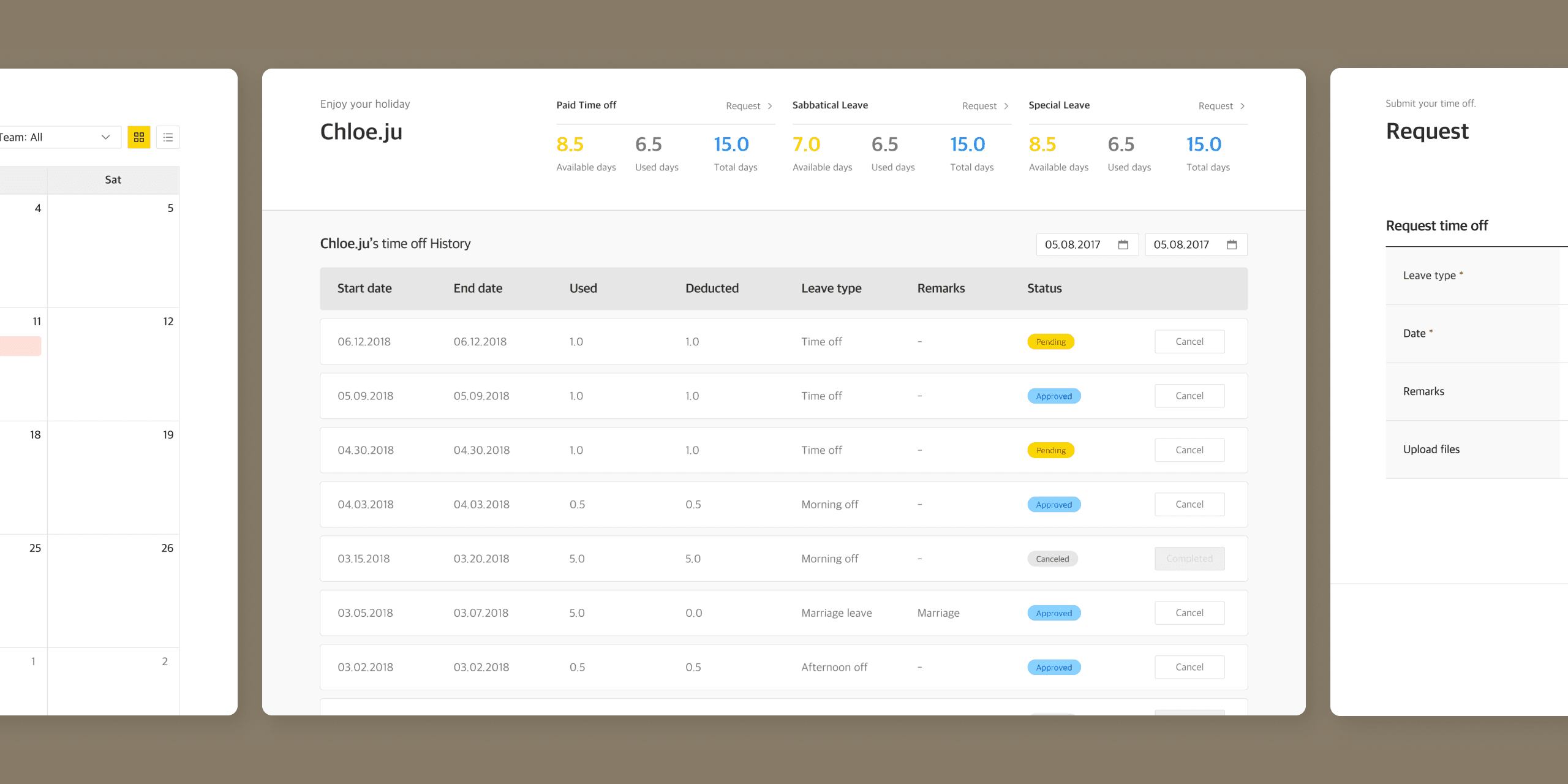The height and width of the screenshot is (784, 1568).
Task: Switch to grid calendar view icon
Action: tap(139, 137)
